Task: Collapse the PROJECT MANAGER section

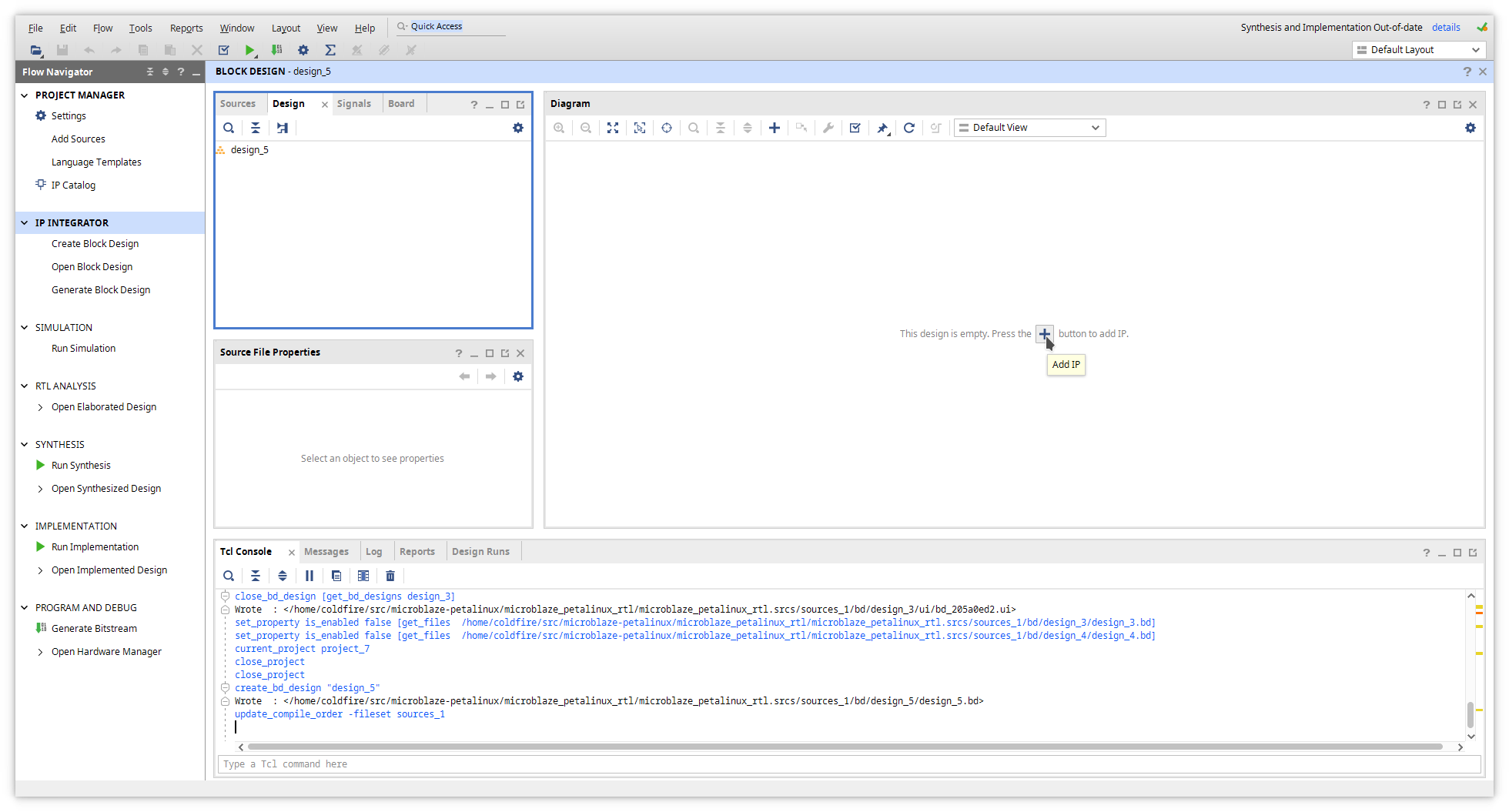Action: [25, 95]
